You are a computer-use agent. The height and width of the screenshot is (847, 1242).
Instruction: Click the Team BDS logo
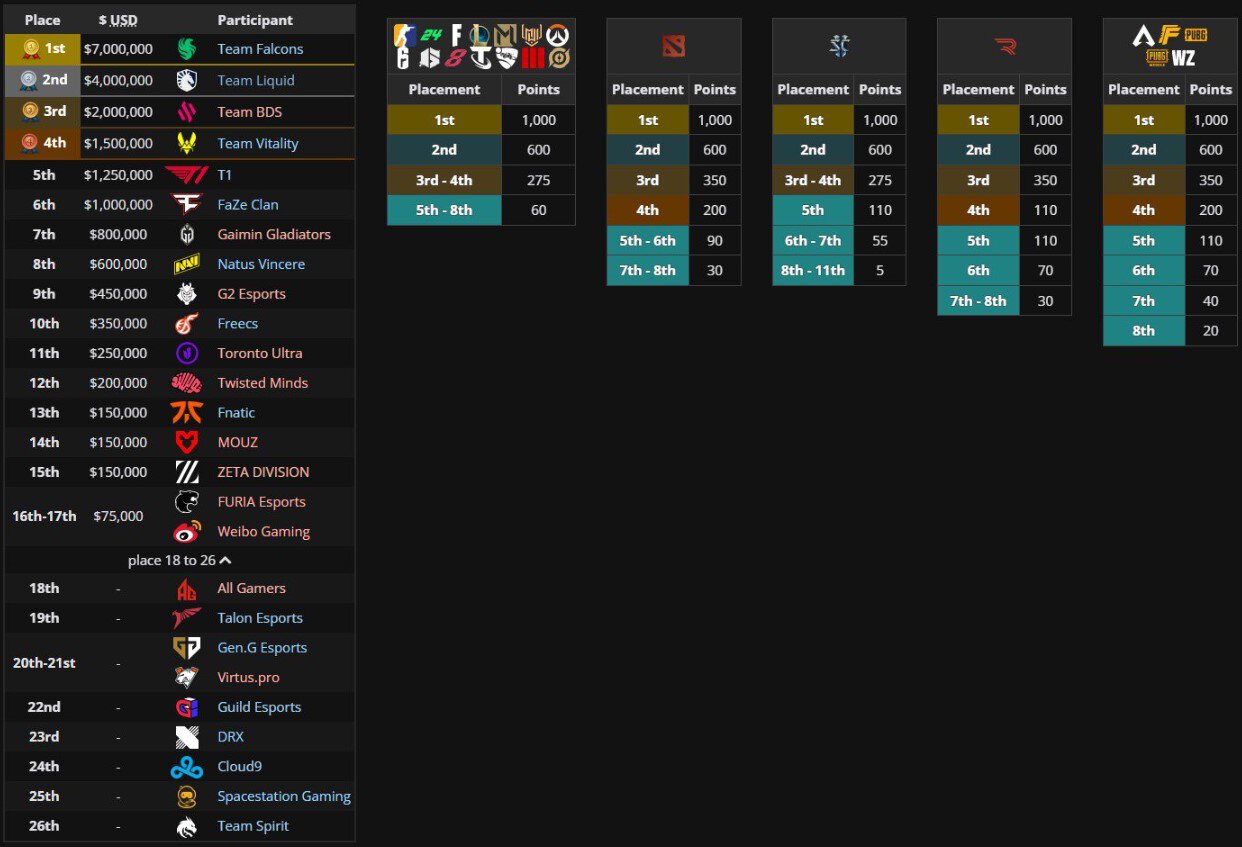click(187, 112)
